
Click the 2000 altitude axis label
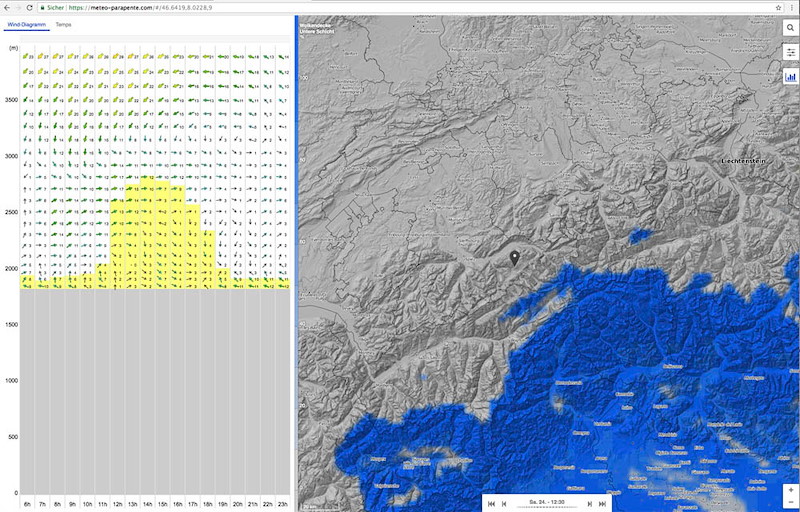pyautogui.click(x=11, y=268)
